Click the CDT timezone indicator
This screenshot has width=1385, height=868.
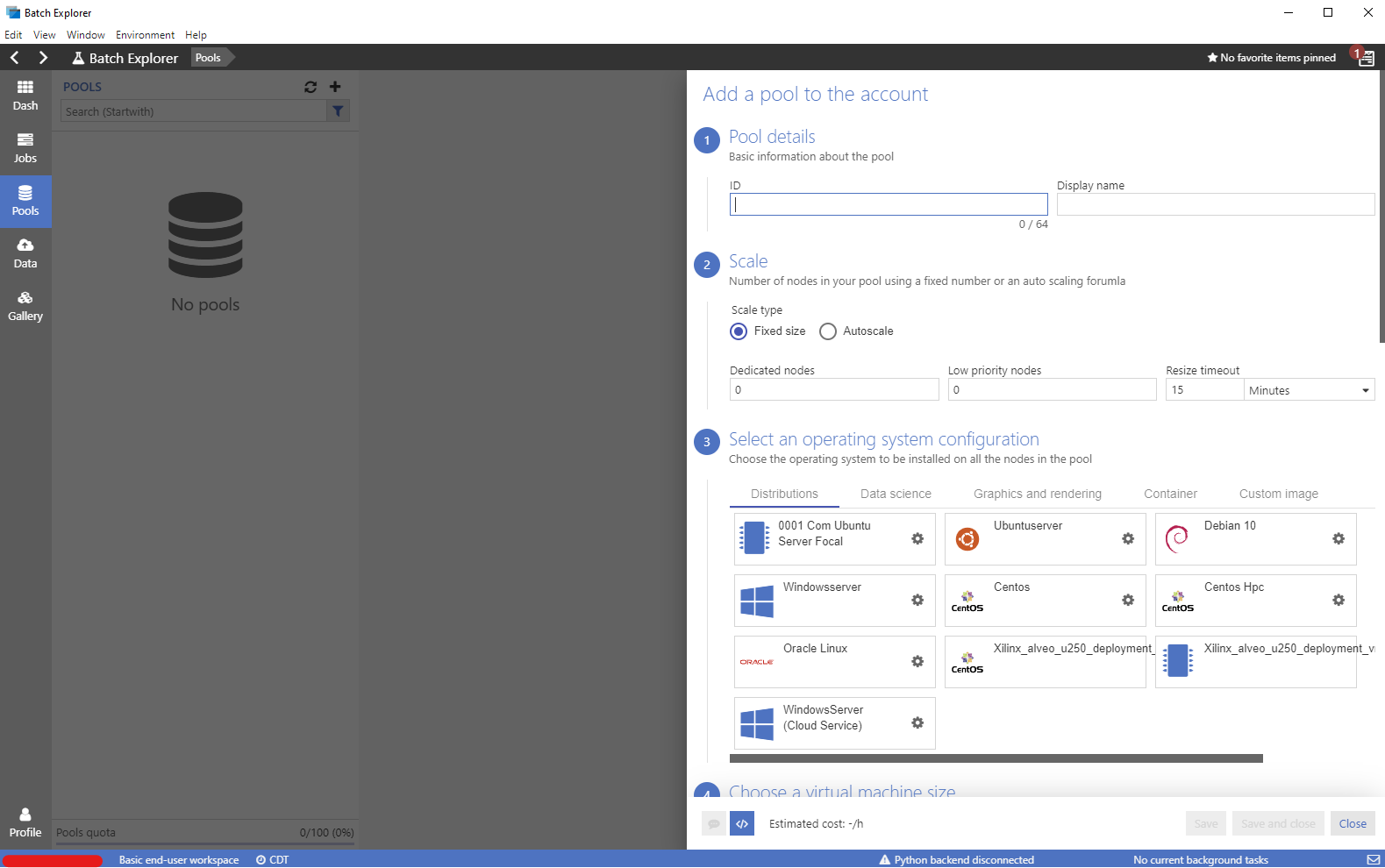(x=273, y=859)
